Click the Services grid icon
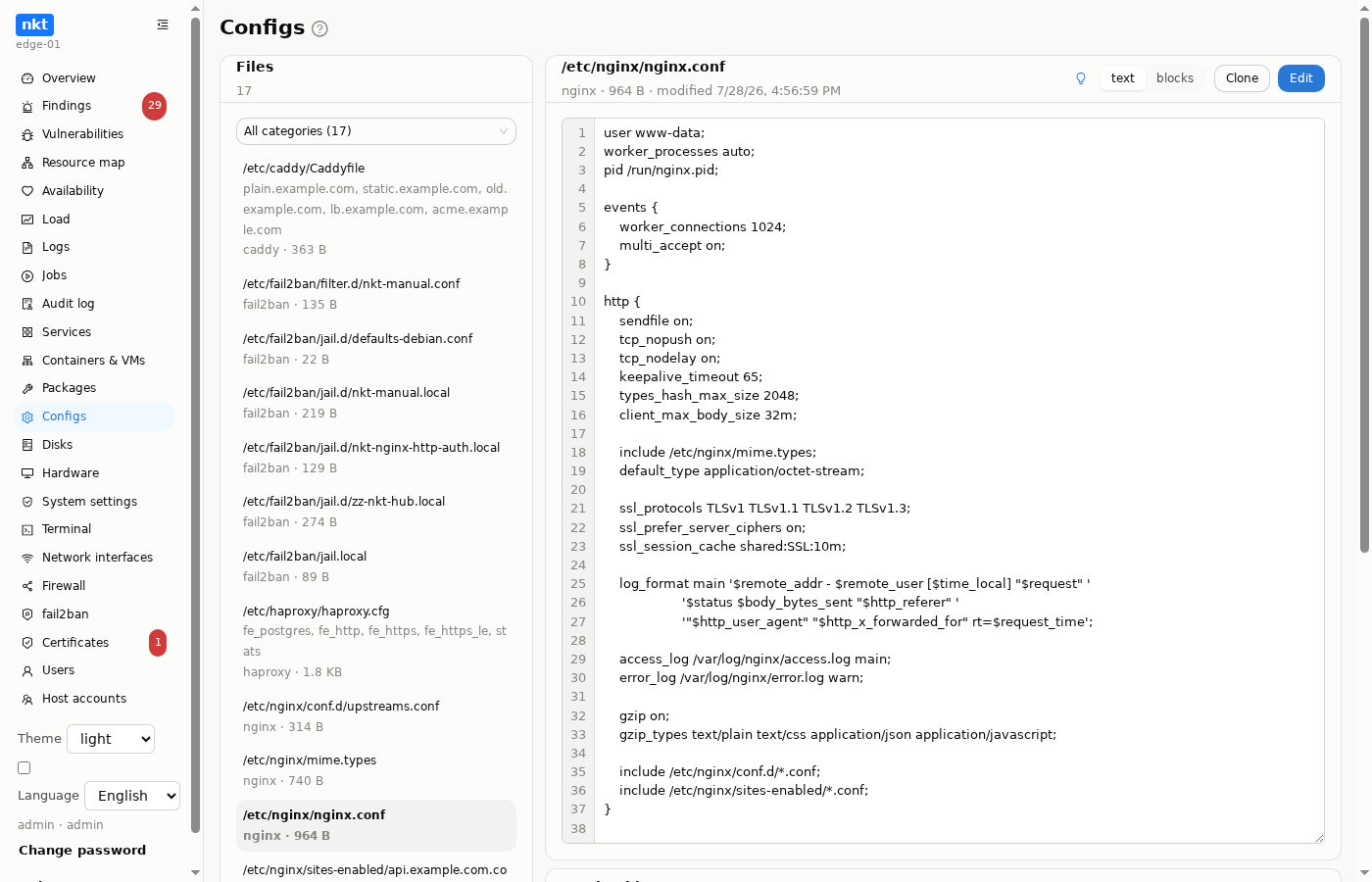Screen dimensions: 1372x882 click(27, 332)
